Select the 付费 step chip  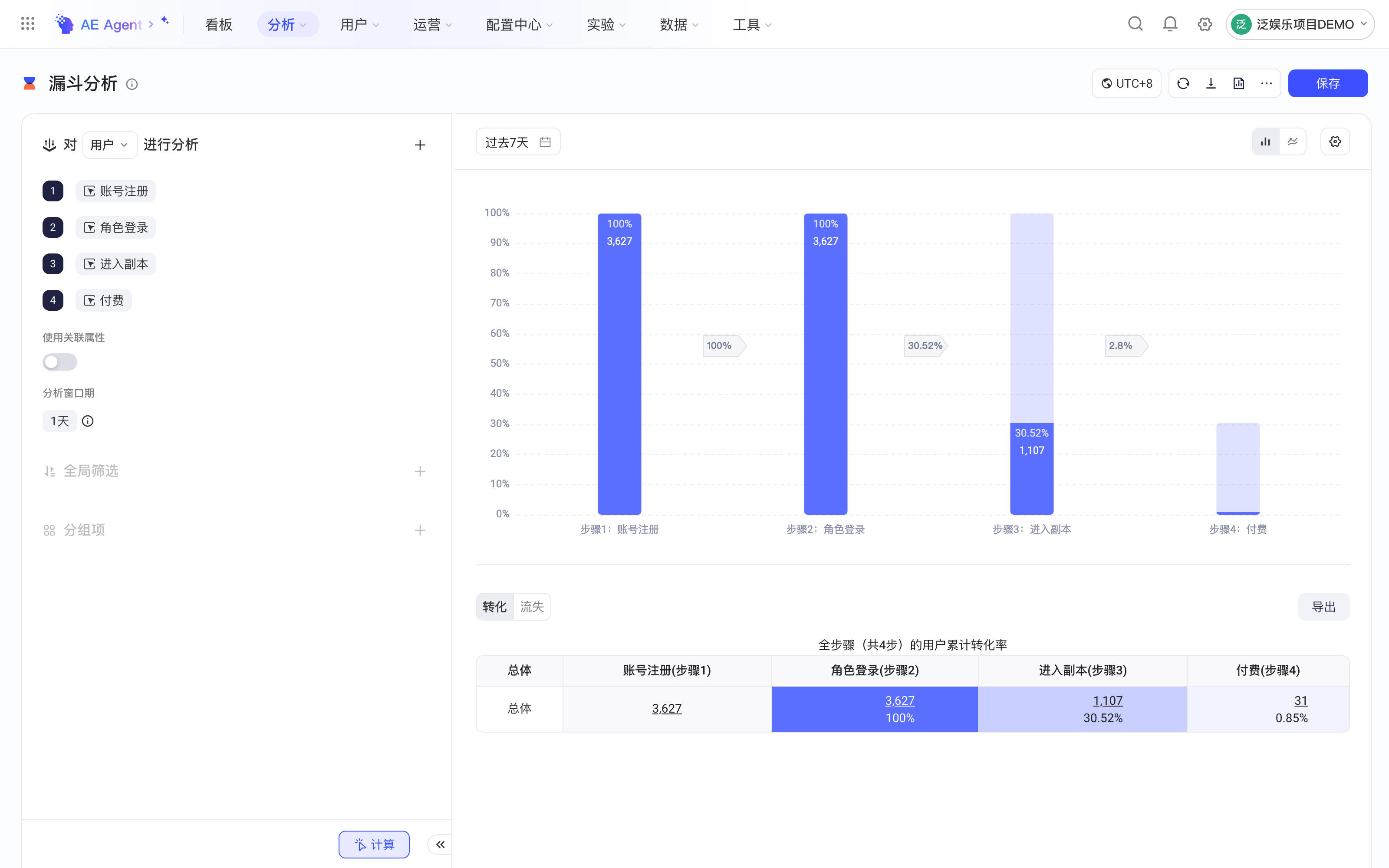104,300
